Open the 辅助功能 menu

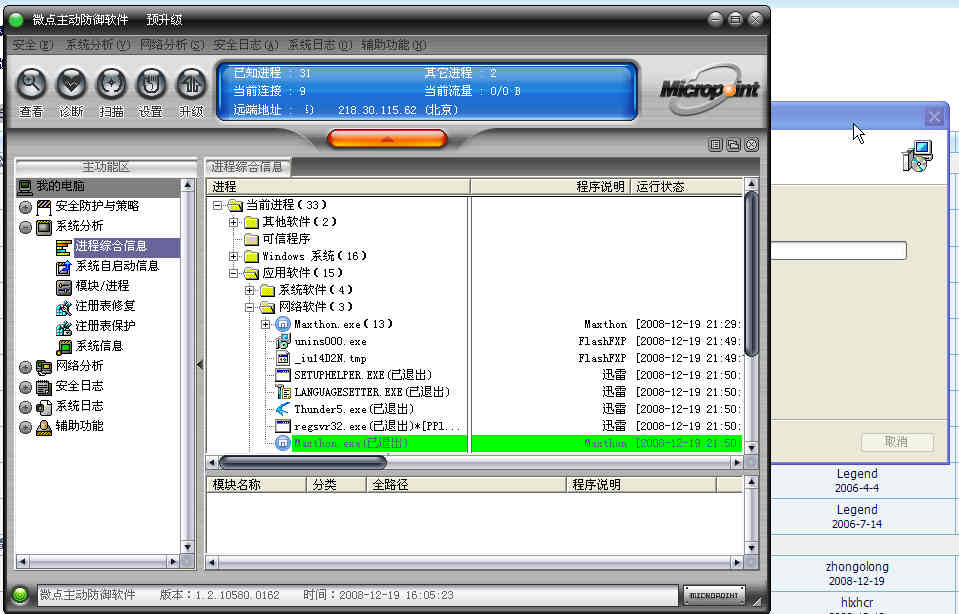coord(393,45)
